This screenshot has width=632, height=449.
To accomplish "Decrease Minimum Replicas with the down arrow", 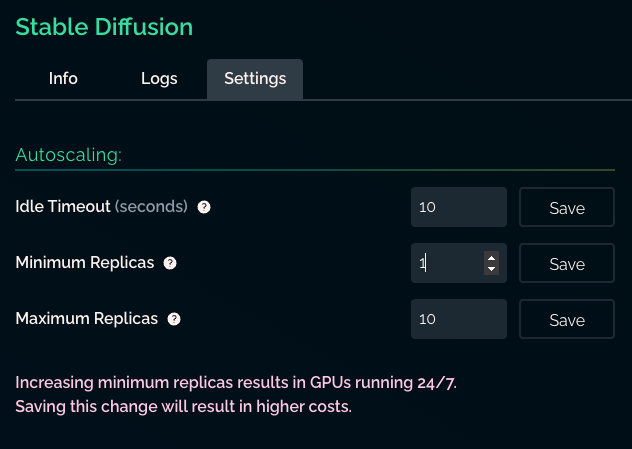I will (491, 269).
